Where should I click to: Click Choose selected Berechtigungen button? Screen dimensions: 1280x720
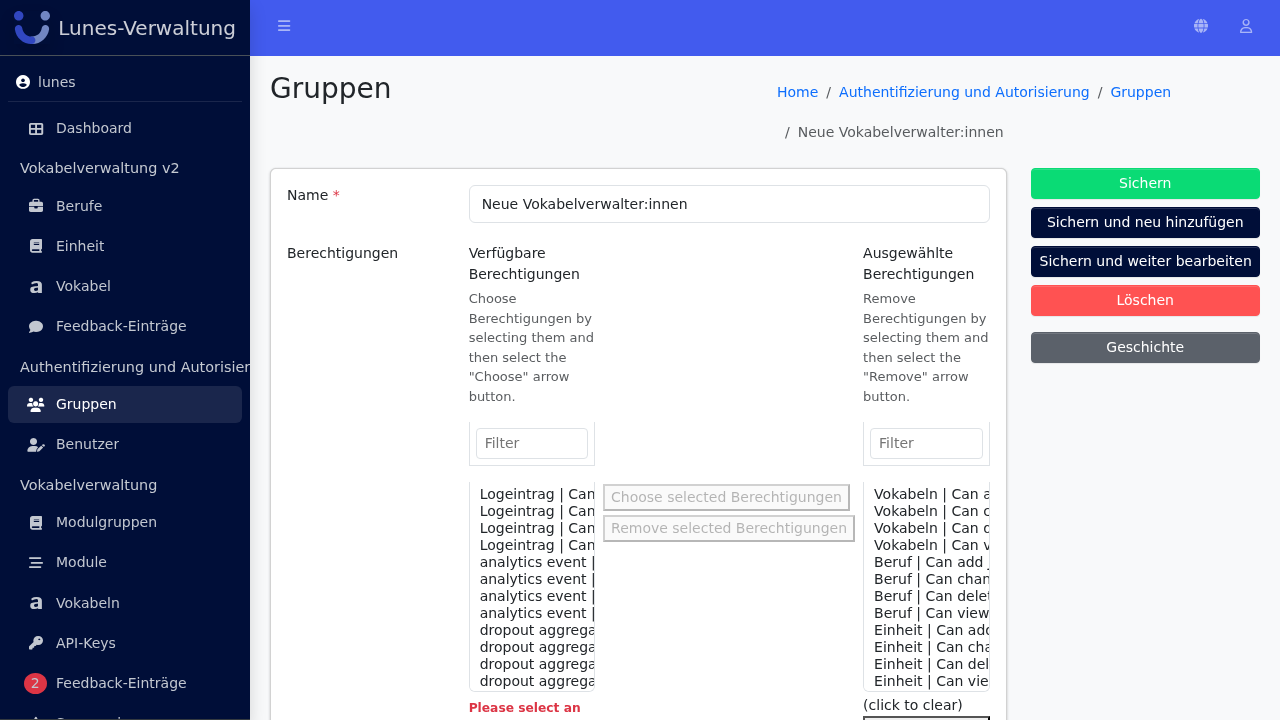tap(726, 497)
